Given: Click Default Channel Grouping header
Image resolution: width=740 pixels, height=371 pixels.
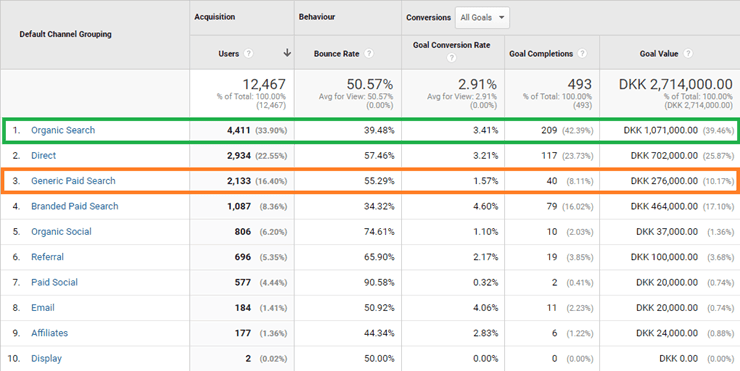Looking at the screenshot, I should pyautogui.click(x=66, y=34).
